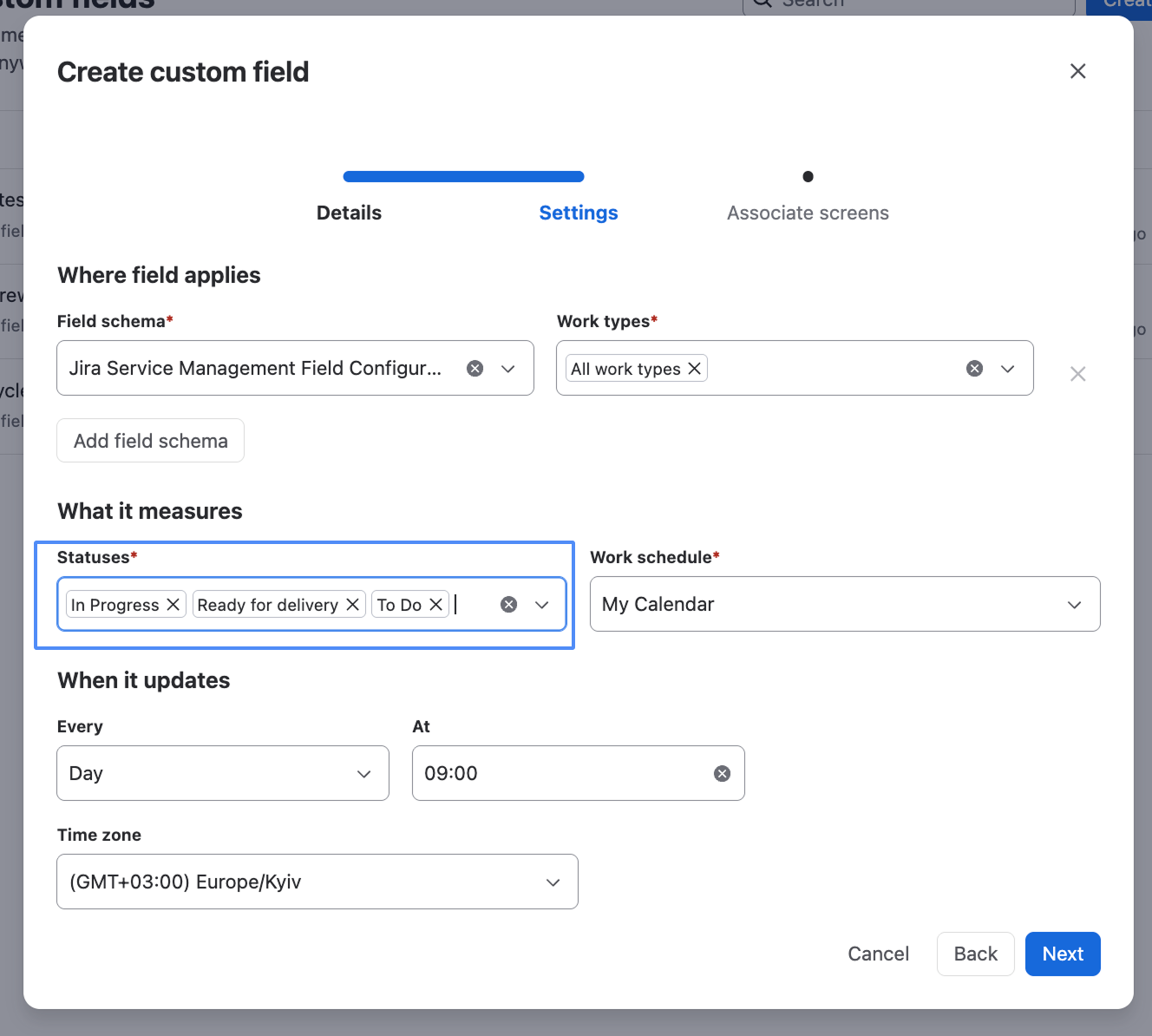Clear the Field schema selection
1152x1036 pixels.
(475, 369)
